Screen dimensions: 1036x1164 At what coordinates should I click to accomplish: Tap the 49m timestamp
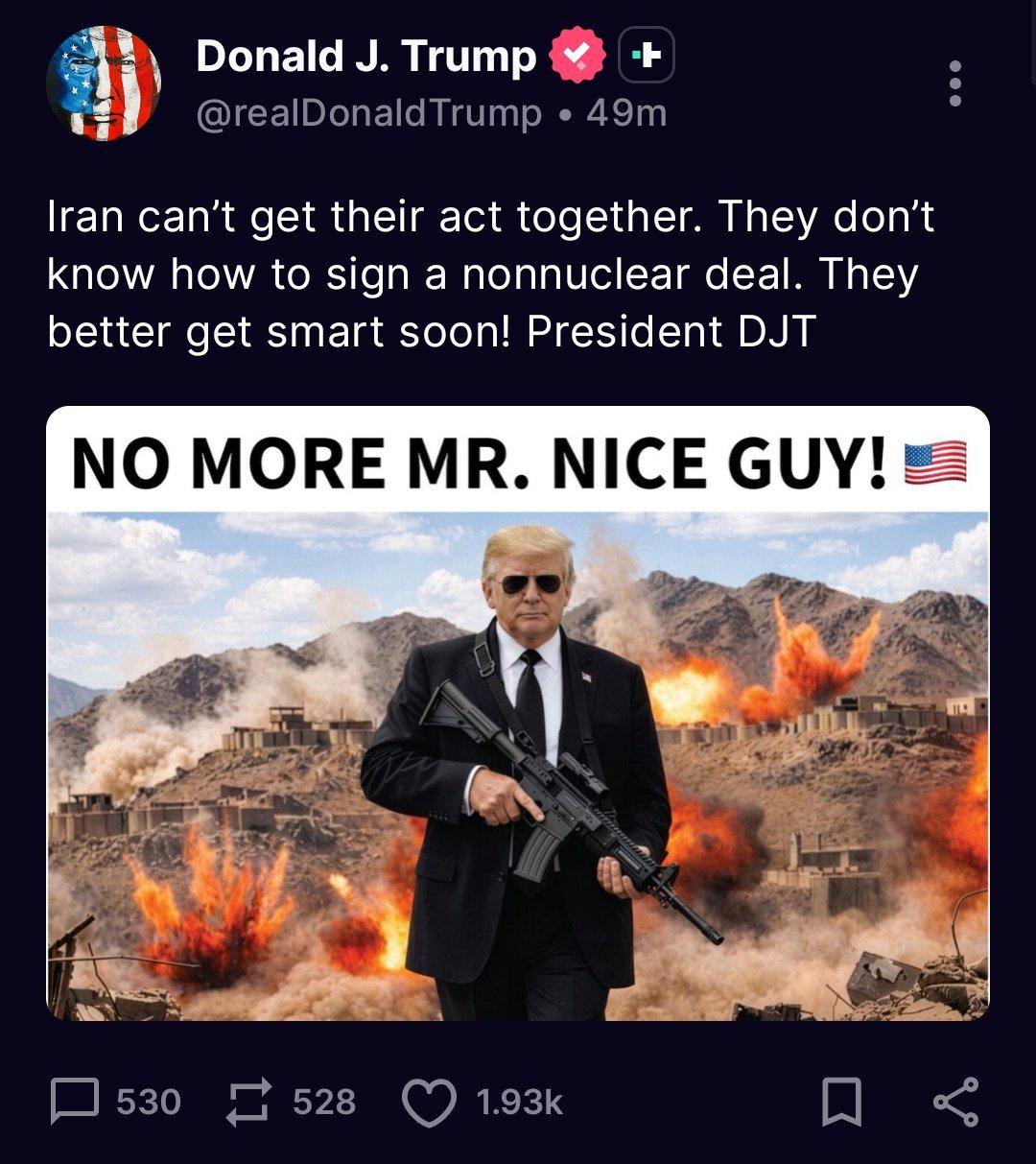pos(626,114)
